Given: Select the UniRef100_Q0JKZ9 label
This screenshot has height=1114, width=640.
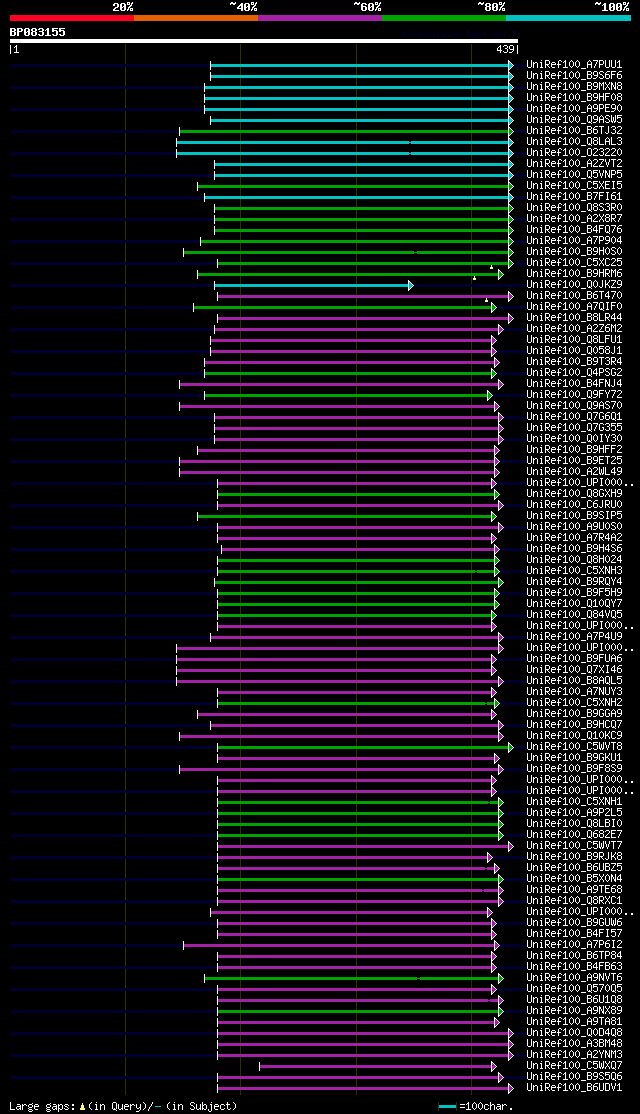Looking at the screenshot, I should click(575, 285).
